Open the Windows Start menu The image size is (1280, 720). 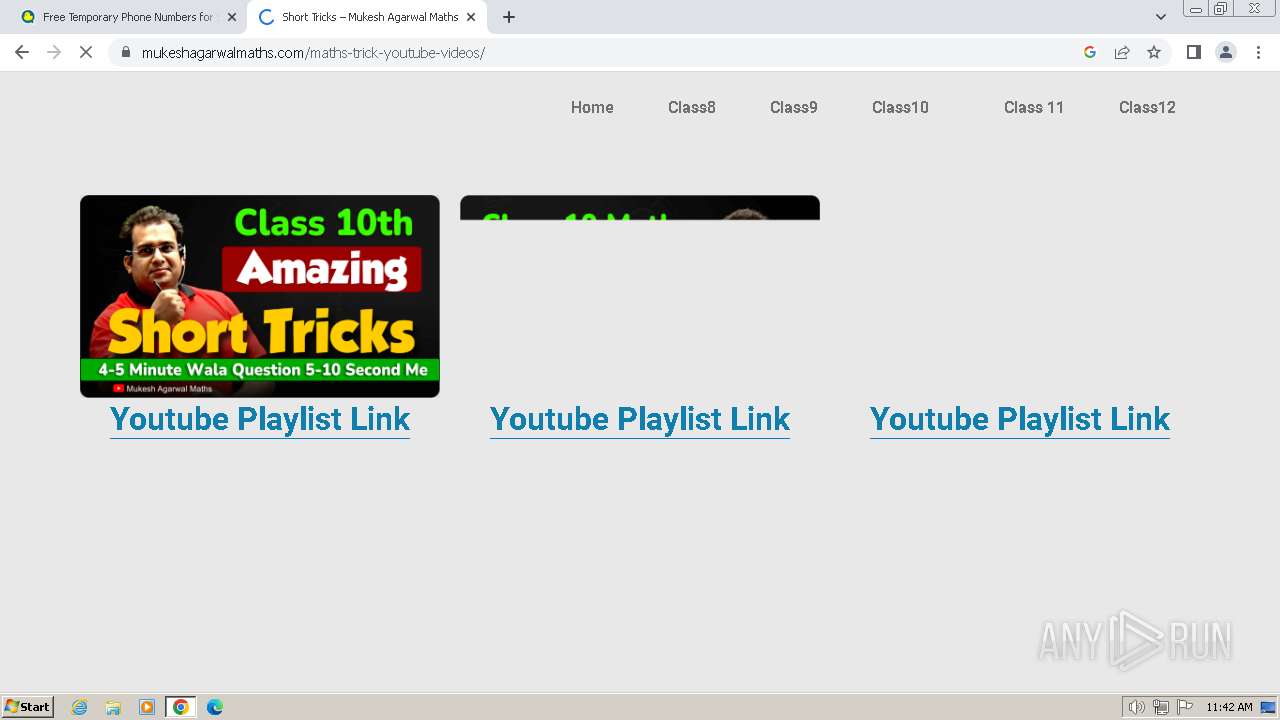tap(28, 707)
